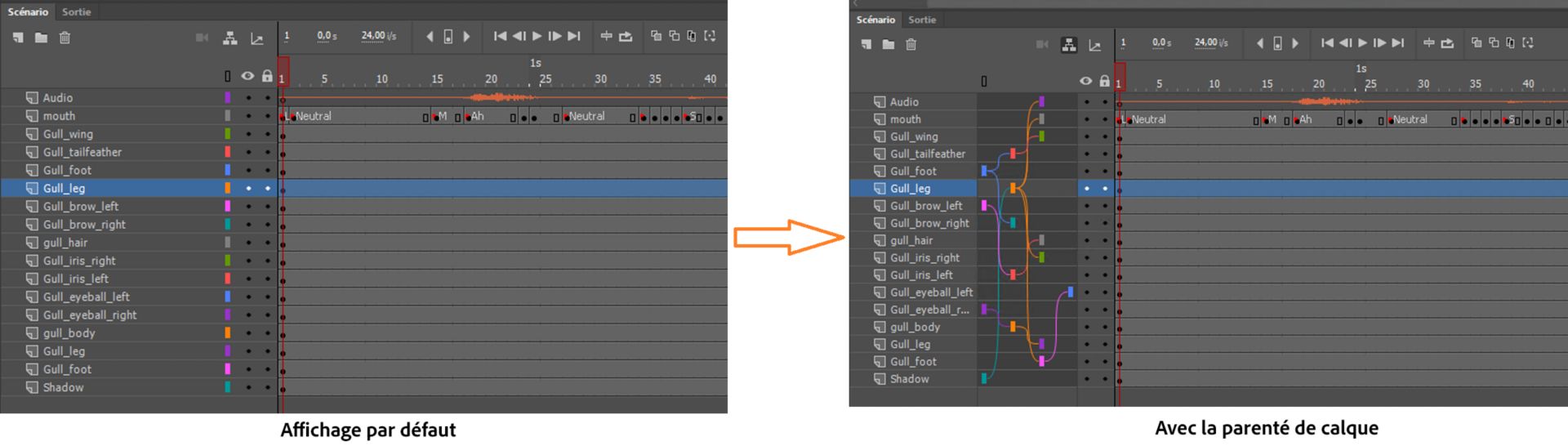Switch to Sortie tab in default view panel
This screenshot has width=1568, height=446.
pyautogui.click(x=76, y=11)
